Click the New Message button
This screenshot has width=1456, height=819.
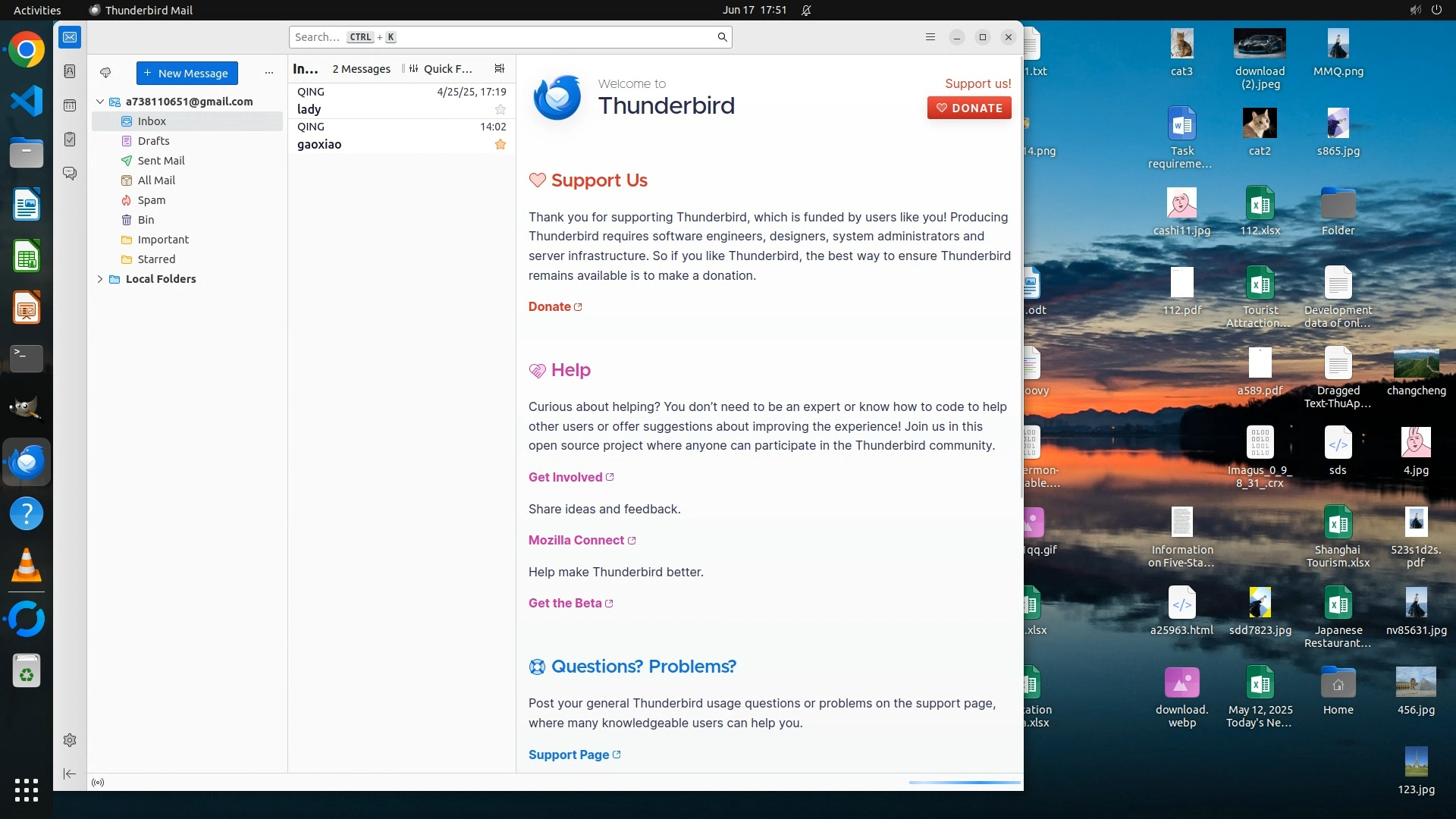pyautogui.click(x=187, y=73)
